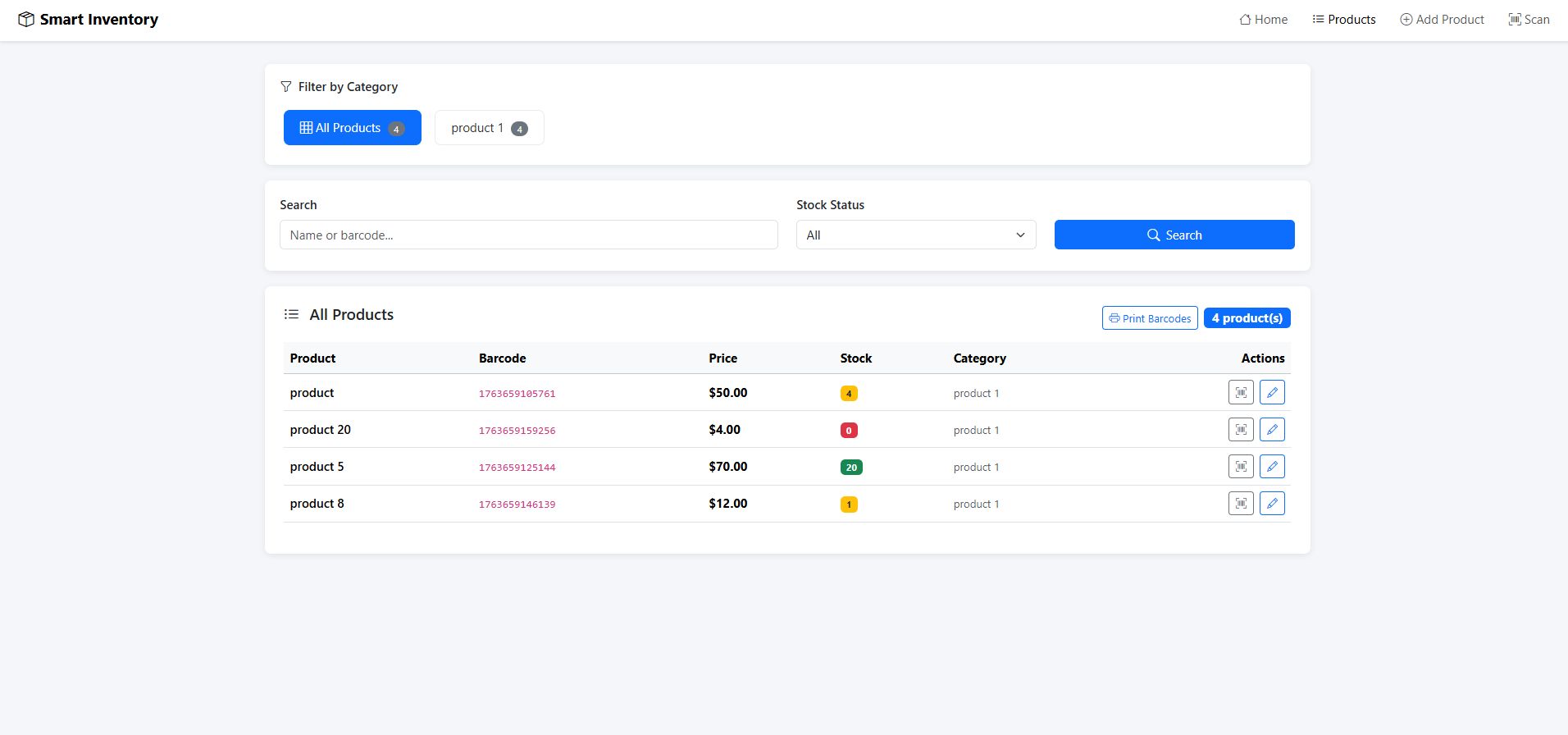The image size is (1568, 735).
Task: Open Add Product page
Action: tap(1442, 20)
